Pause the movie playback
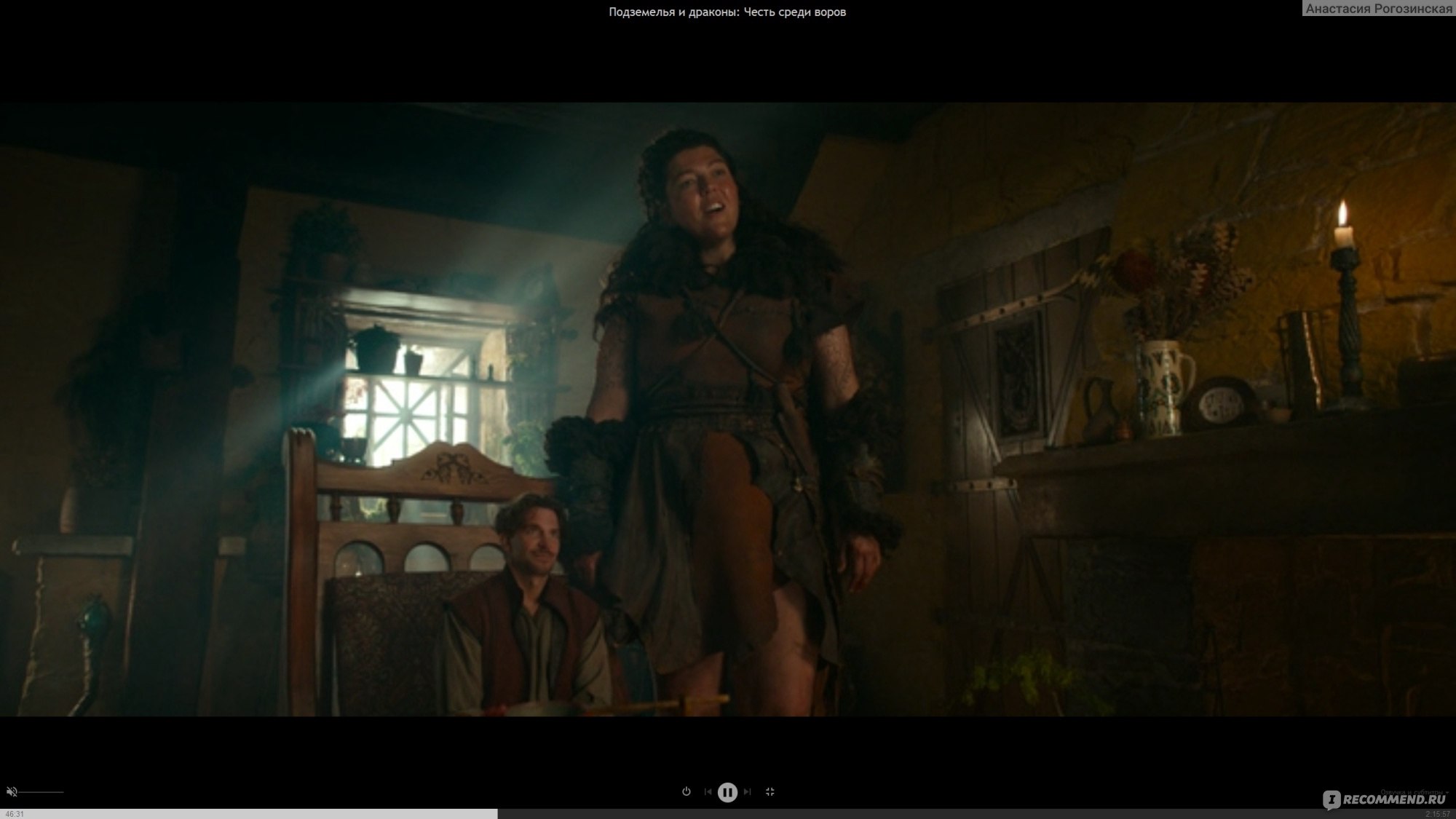 point(727,792)
